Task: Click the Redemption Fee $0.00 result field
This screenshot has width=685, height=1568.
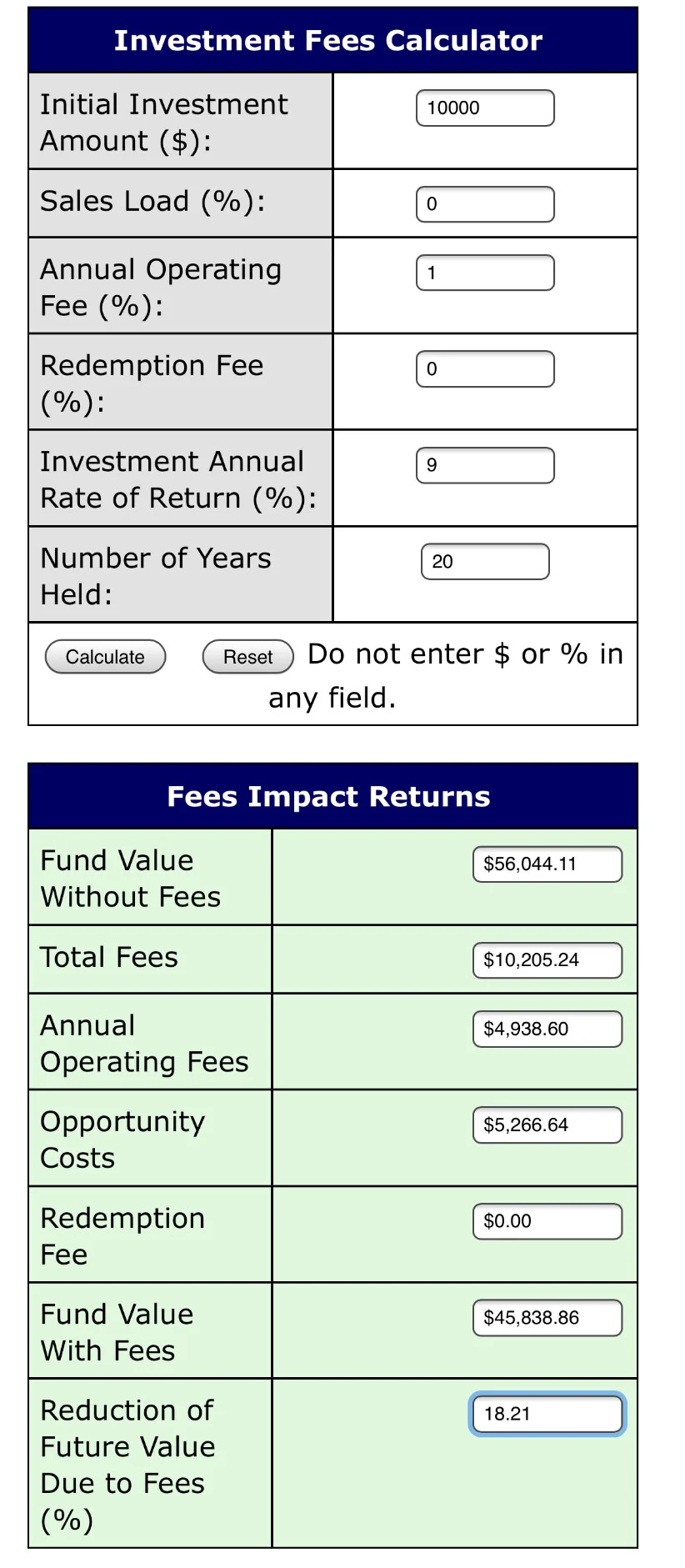Action: [547, 1221]
